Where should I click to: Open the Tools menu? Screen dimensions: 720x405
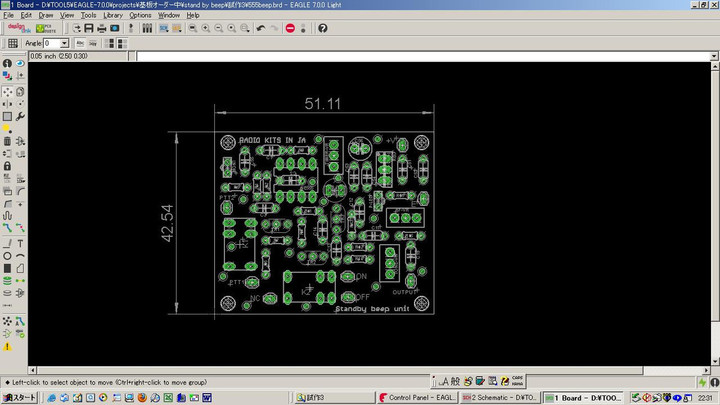pos(89,16)
